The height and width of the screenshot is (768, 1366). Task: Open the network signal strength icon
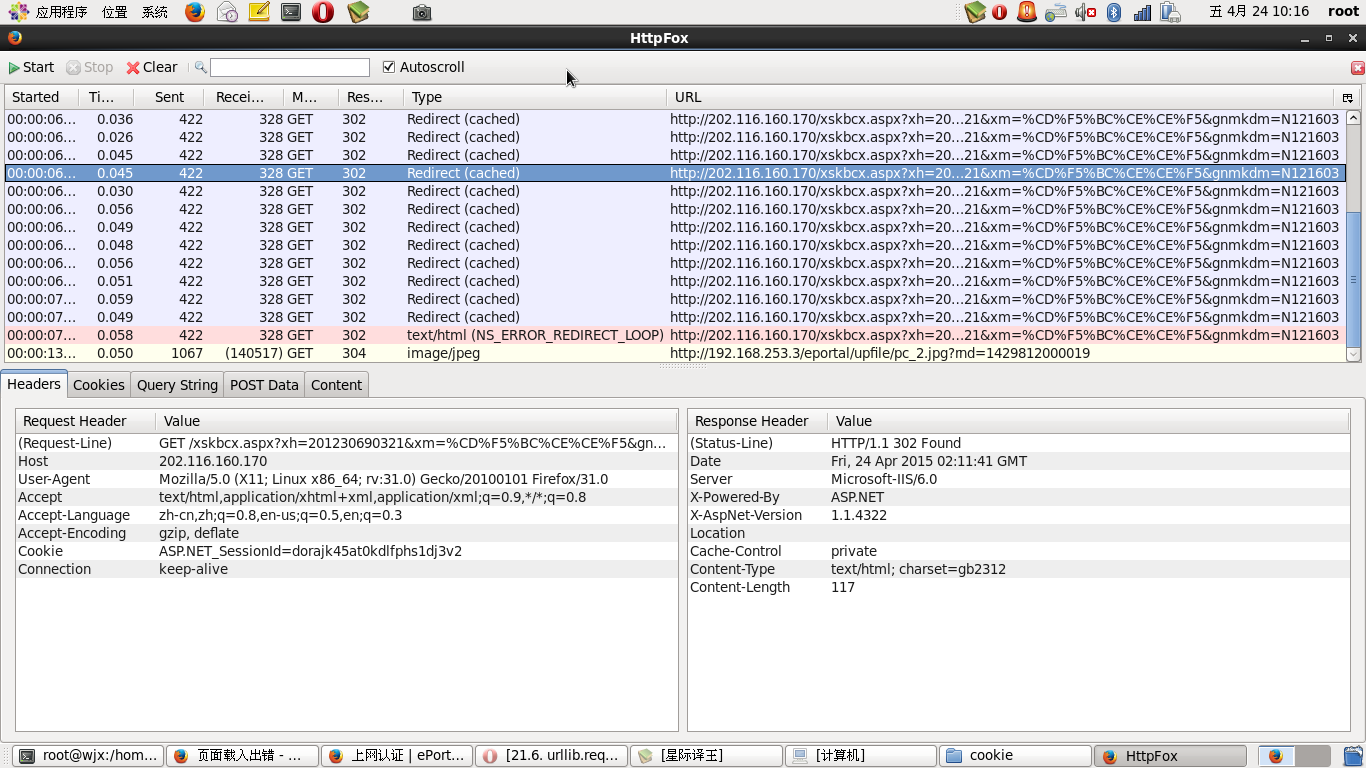point(1142,12)
